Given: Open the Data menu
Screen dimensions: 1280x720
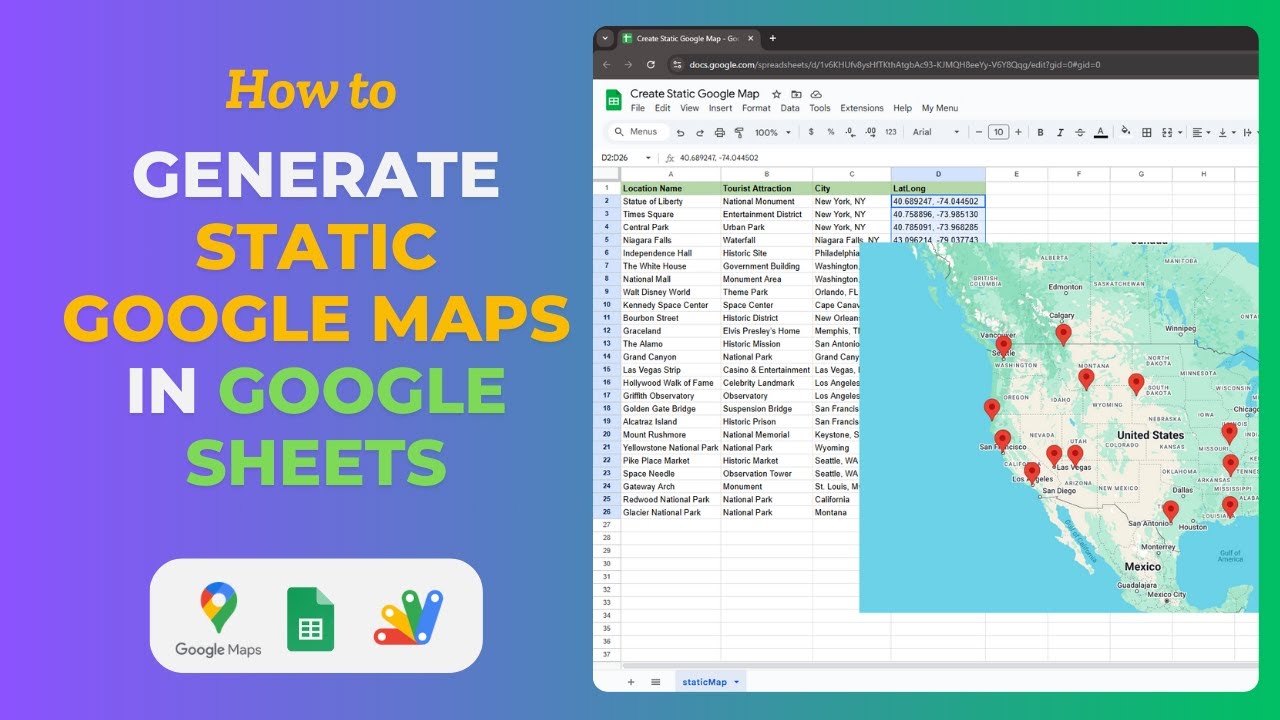Looking at the screenshot, I should coord(790,108).
